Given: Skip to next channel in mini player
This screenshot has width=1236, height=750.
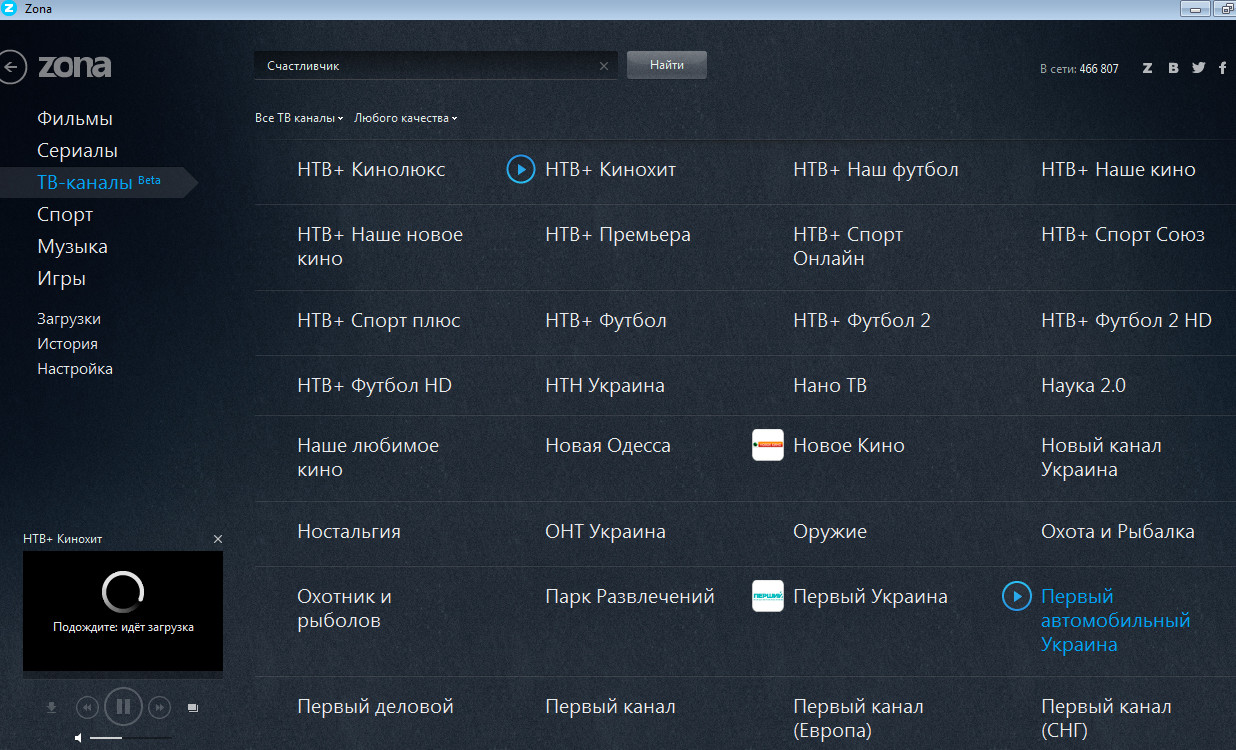Looking at the screenshot, I should pyautogui.click(x=159, y=707).
